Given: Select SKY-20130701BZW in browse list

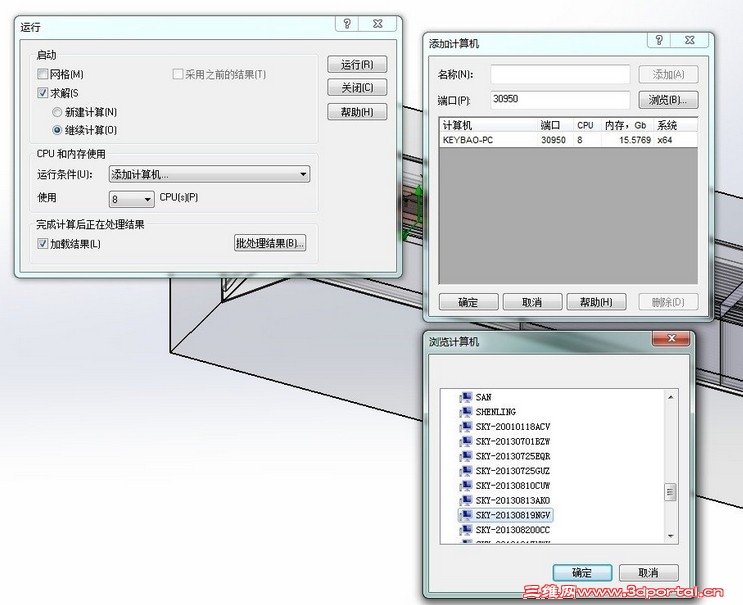Looking at the screenshot, I should tap(513, 441).
